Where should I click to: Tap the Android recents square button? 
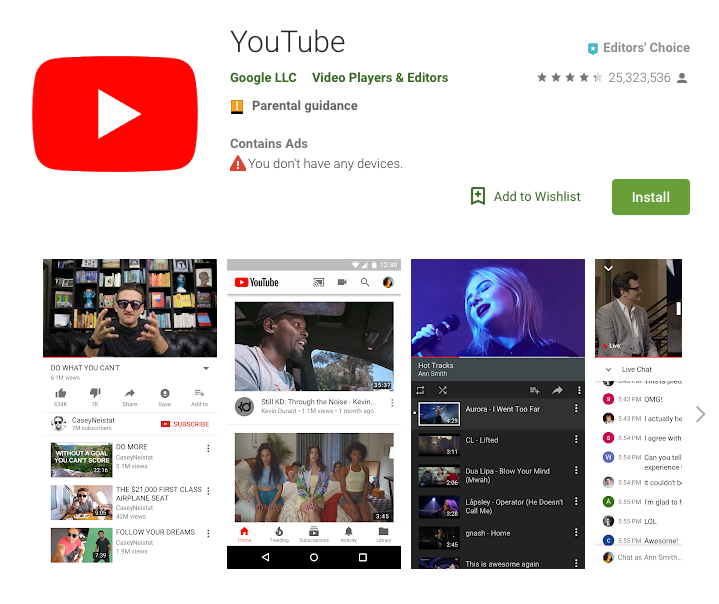(x=363, y=557)
